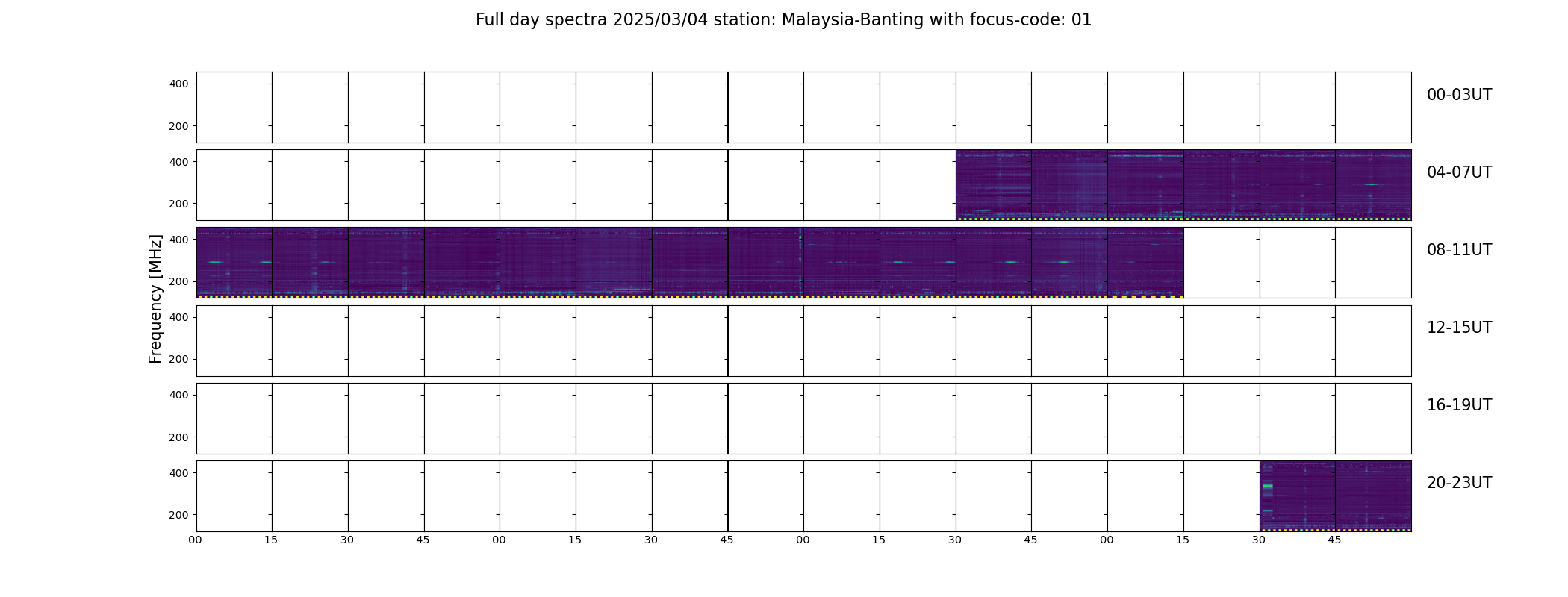This screenshot has width=1568, height=597.
Task: Click the 200 tick label of the 12-15UT row
Action: point(178,359)
